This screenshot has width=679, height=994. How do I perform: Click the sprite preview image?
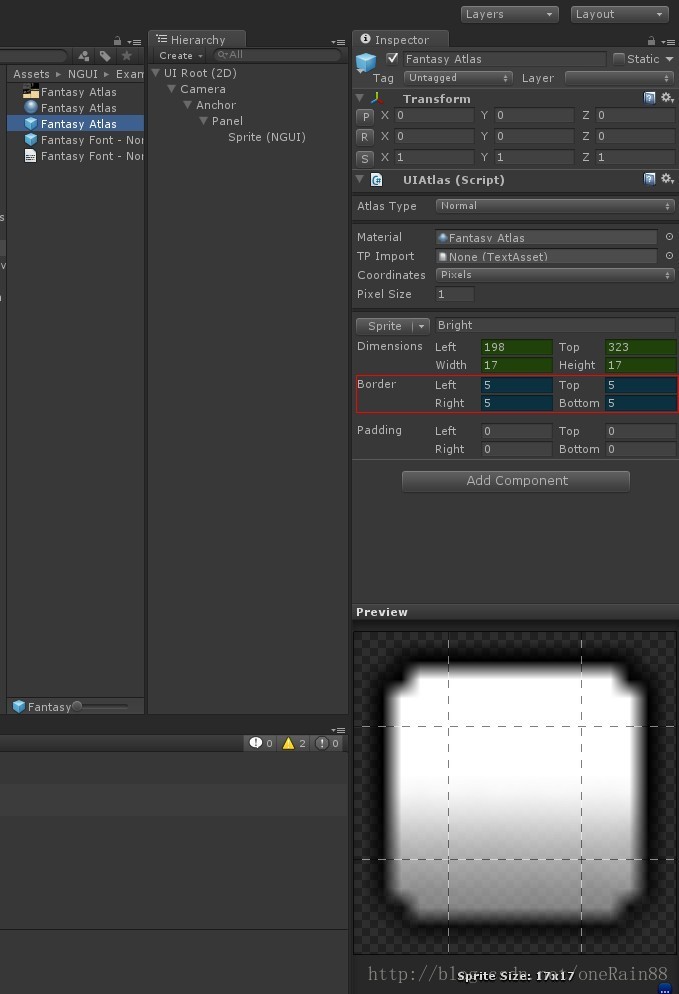pos(515,792)
